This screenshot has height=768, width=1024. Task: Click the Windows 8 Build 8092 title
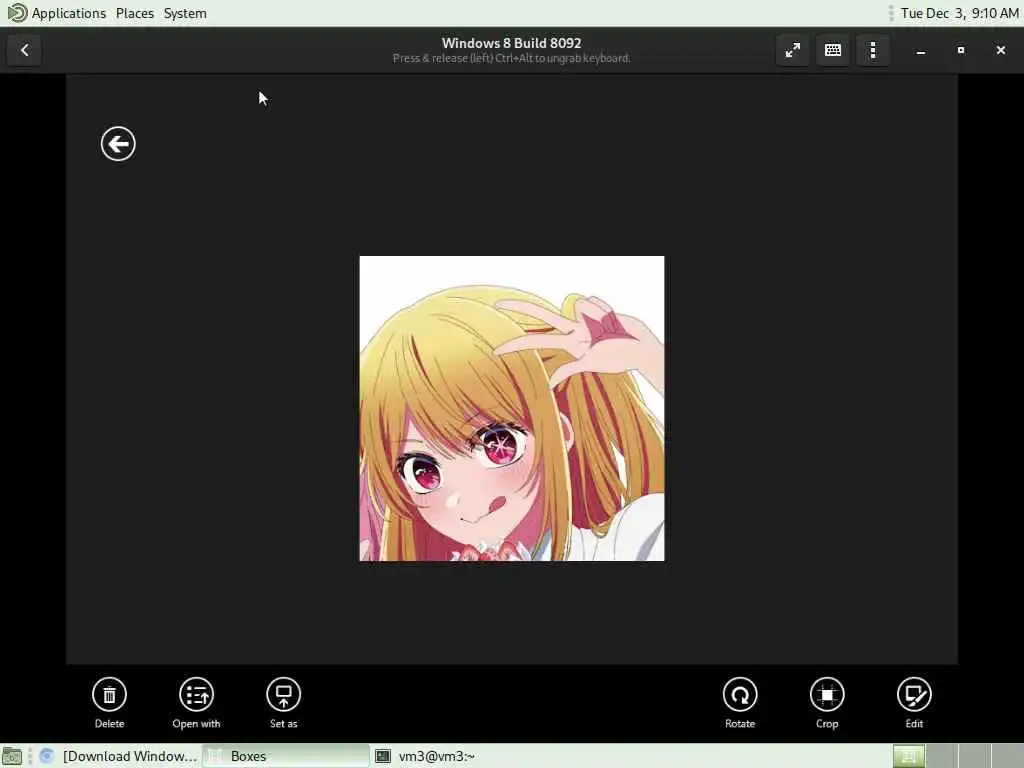(x=511, y=43)
